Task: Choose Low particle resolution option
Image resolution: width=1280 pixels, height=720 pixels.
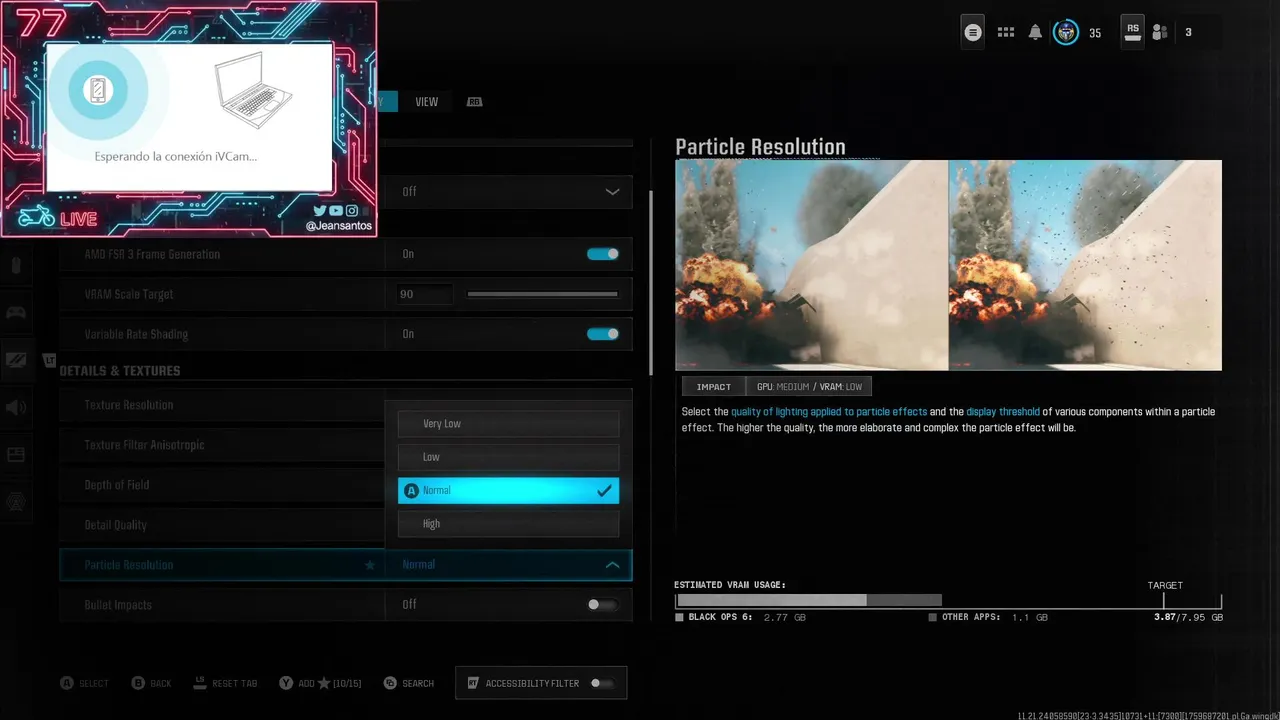Action: 508,457
